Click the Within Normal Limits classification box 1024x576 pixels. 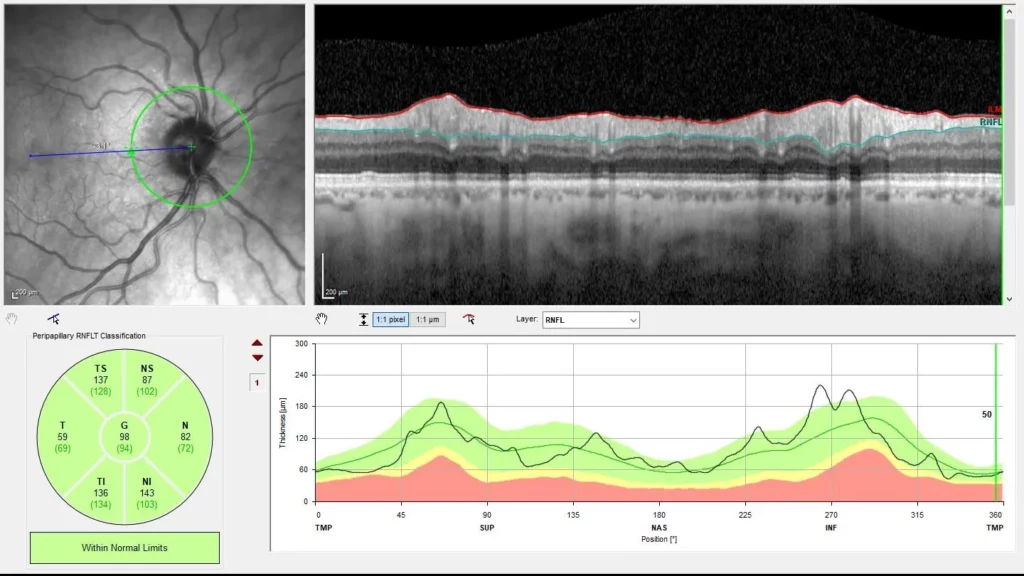pos(125,547)
